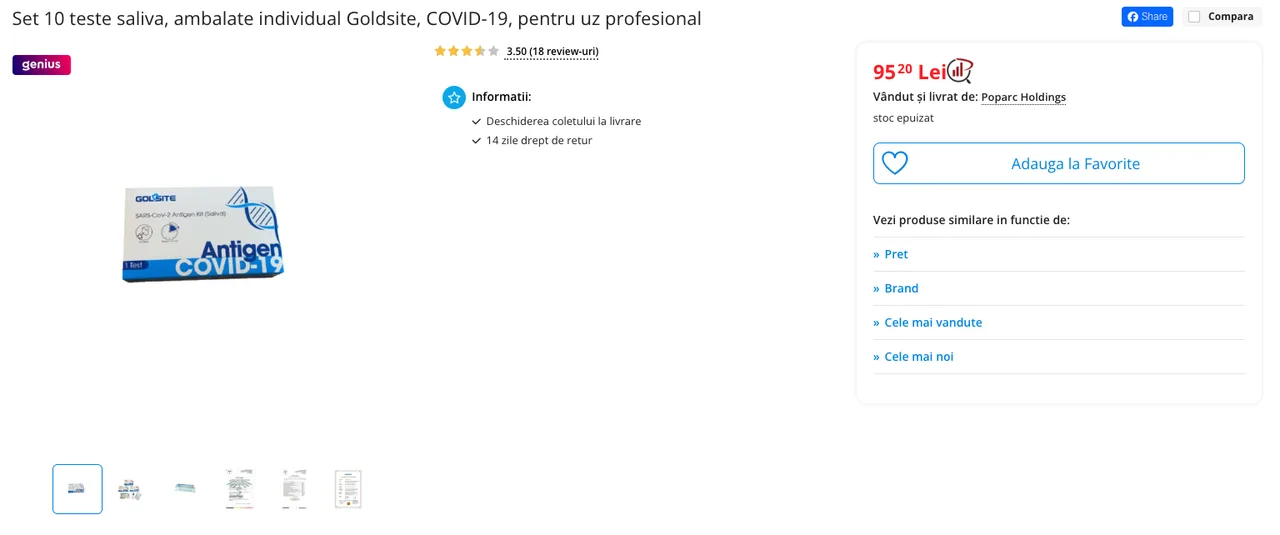View similar products by Brand
This screenshot has width=1280, height=535.
click(x=901, y=288)
